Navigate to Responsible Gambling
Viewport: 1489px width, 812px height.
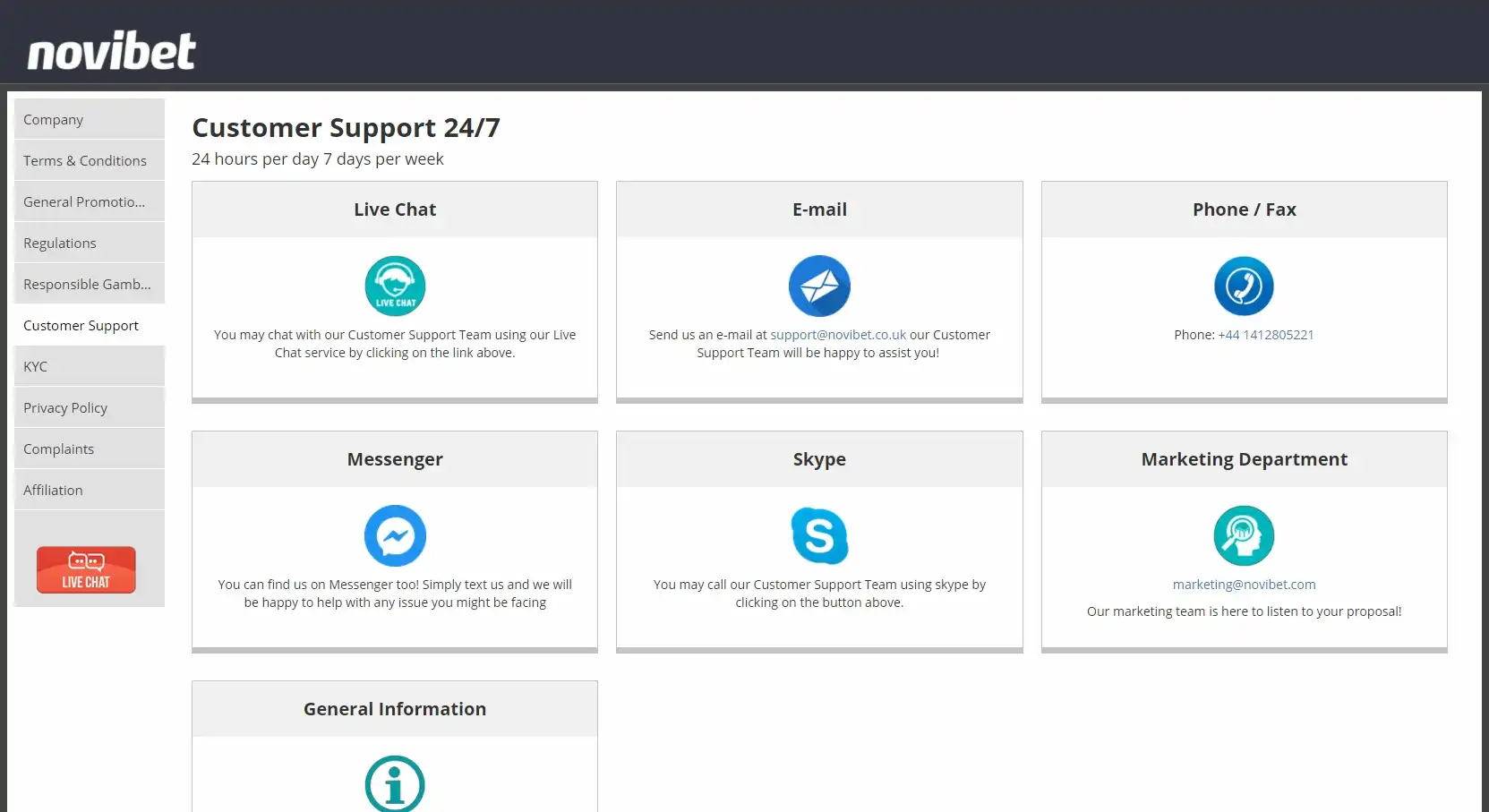[x=90, y=284]
